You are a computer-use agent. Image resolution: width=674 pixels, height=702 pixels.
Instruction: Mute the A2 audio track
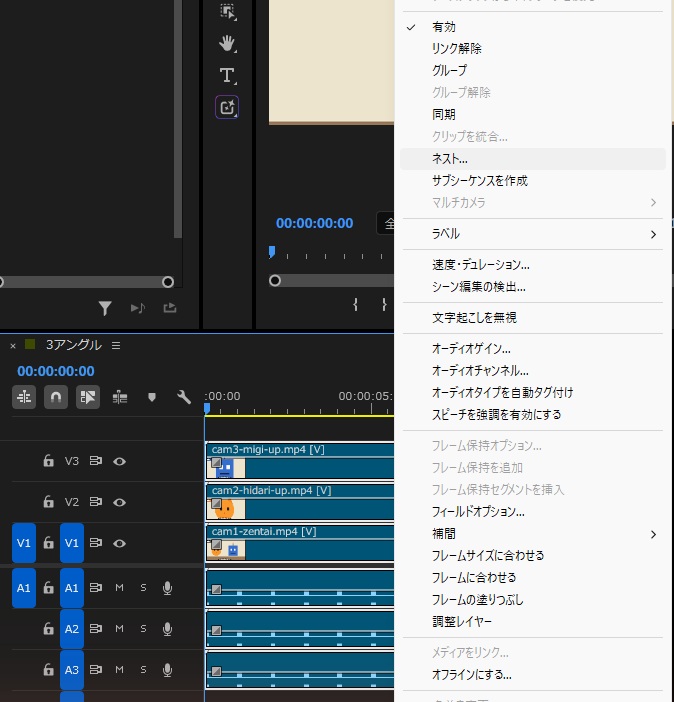119,629
